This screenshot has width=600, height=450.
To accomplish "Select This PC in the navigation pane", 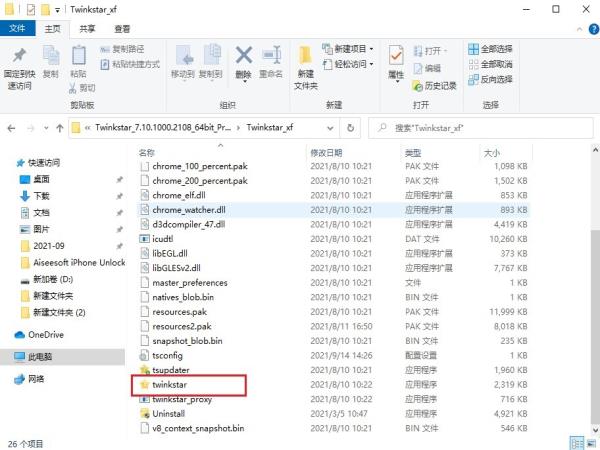I will 62,357.
